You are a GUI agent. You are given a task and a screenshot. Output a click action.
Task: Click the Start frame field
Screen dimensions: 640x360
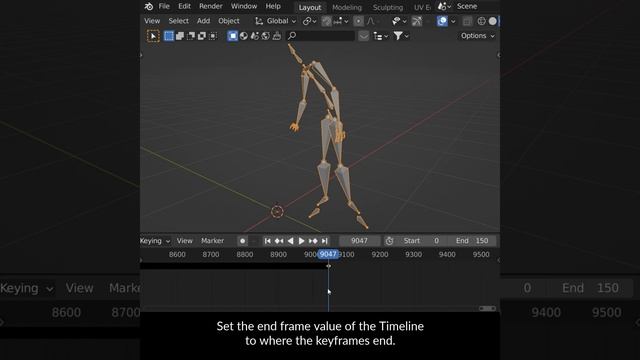click(x=422, y=241)
